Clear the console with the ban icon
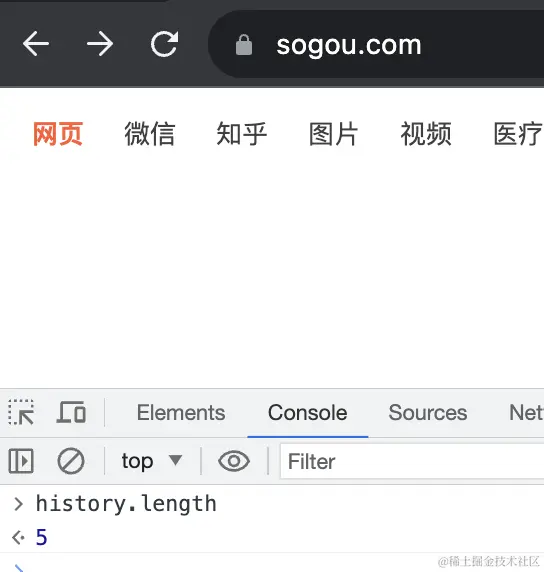 (71, 461)
